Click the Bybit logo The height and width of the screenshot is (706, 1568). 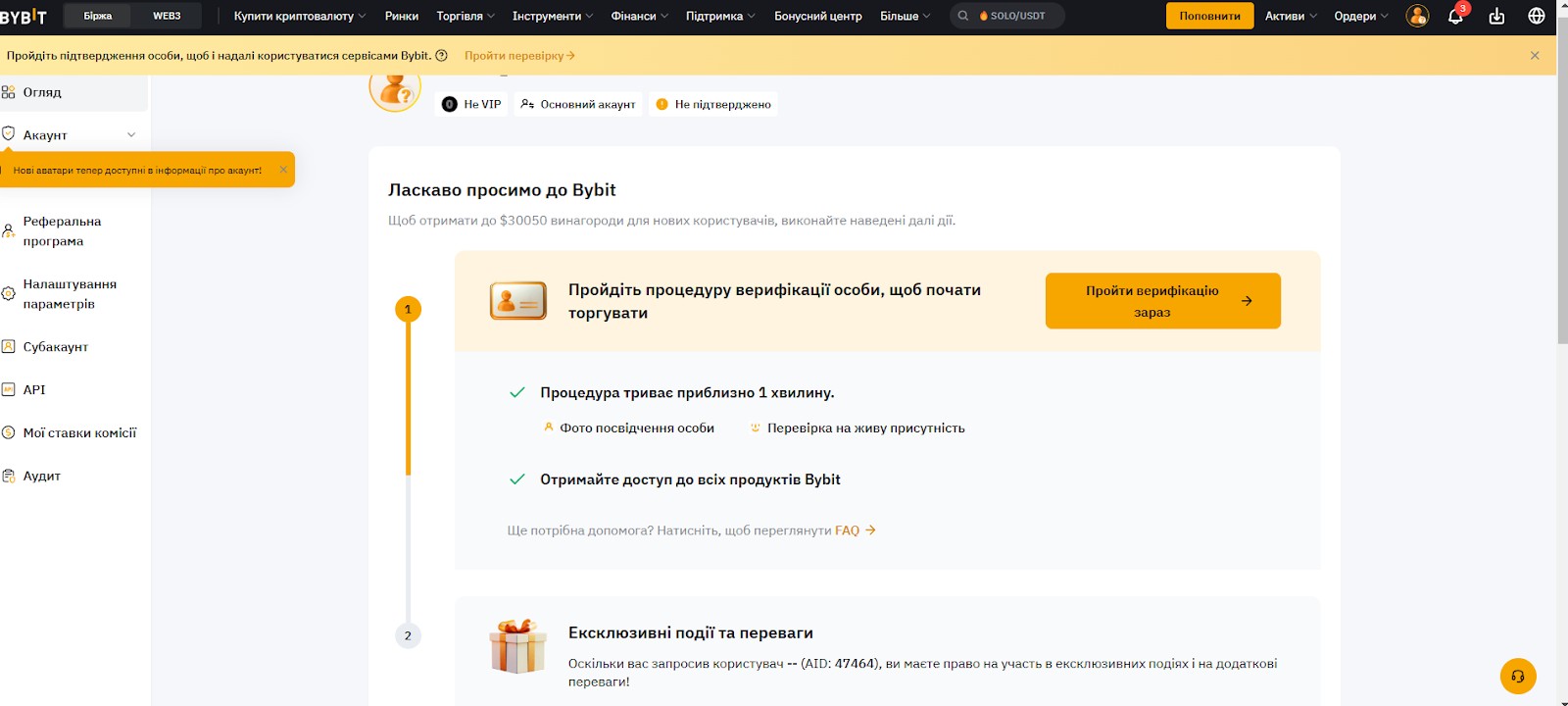(24, 16)
